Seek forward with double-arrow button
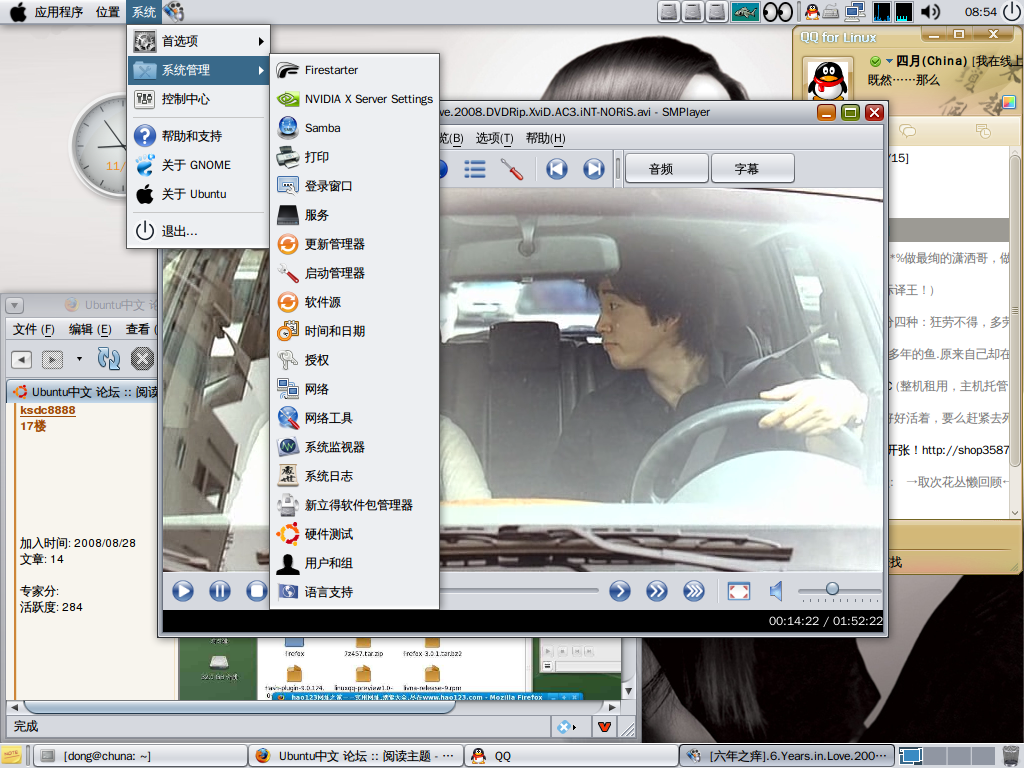Image resolution: width=1024 pixels, height=768 pixels. pyautogui.click(x=656, y=592)
